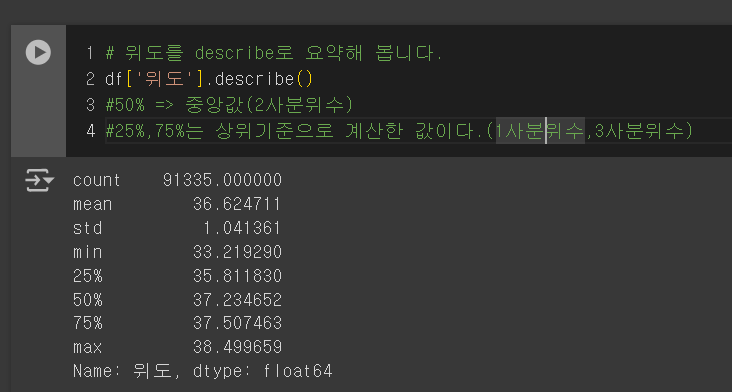Click the 50% value 37.234652
Screen dimensions: 732x392
[237, 300]
